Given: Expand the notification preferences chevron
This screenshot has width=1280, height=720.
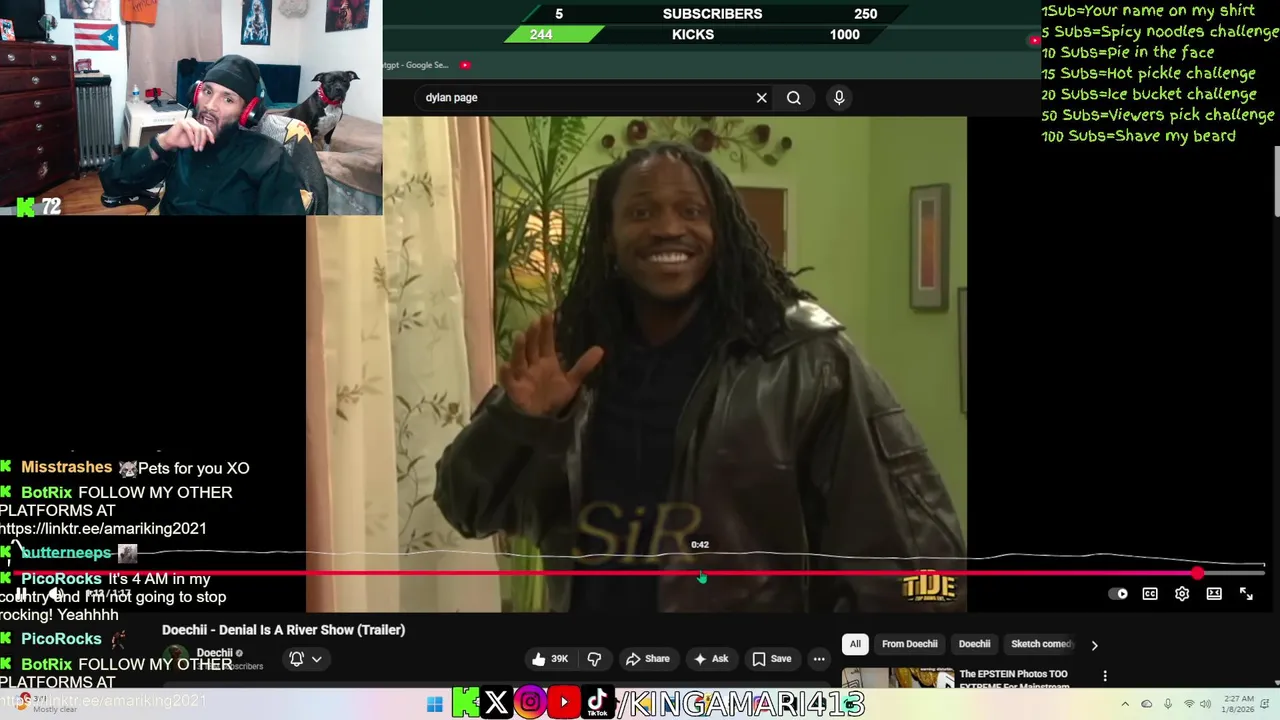Looking at the screenshot, I should click(x=316, y=659).
